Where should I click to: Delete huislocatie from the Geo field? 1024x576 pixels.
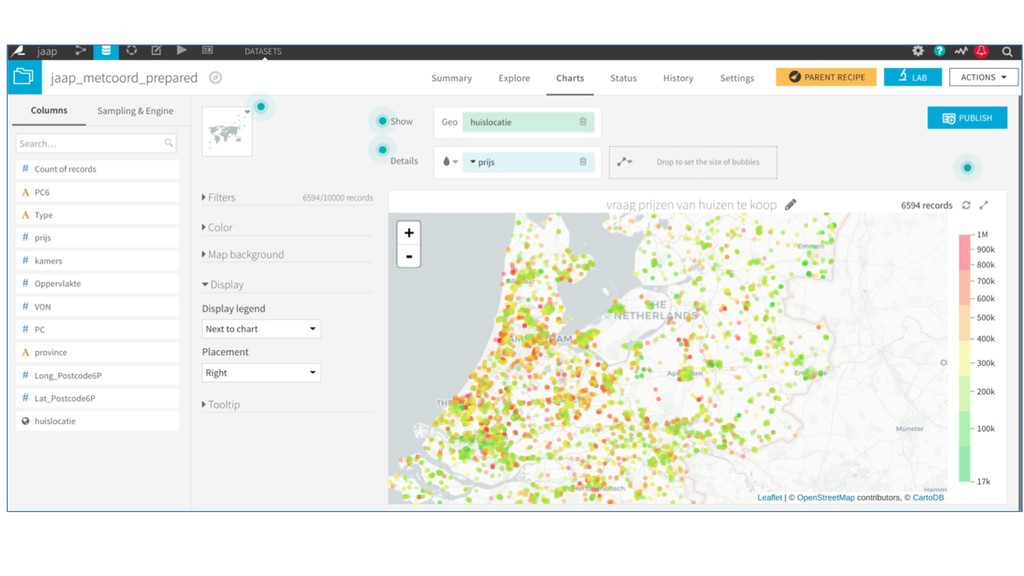[x=583, y=122]
